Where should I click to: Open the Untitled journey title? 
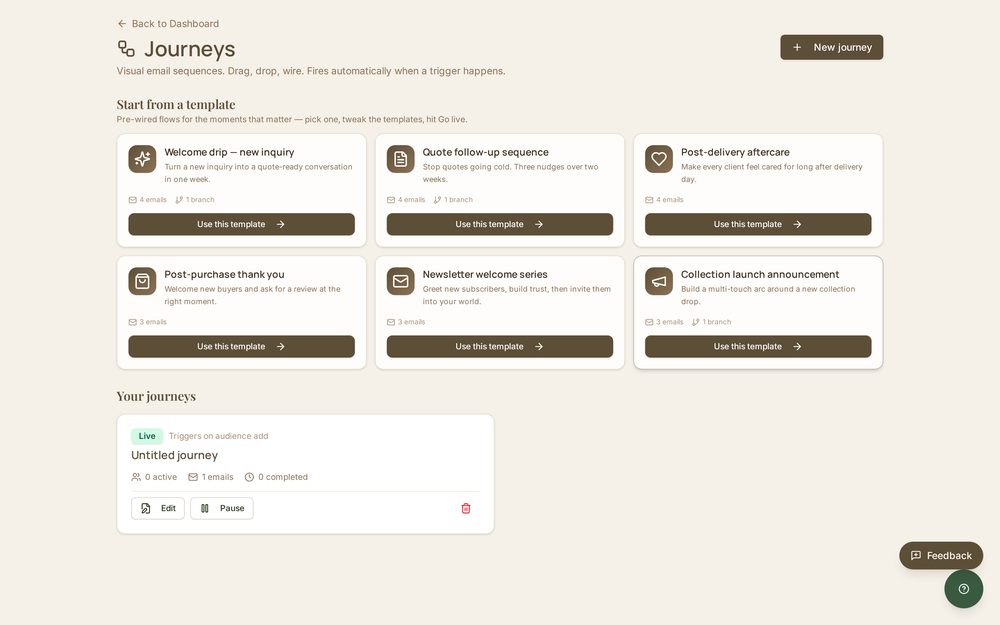point(175,455)
